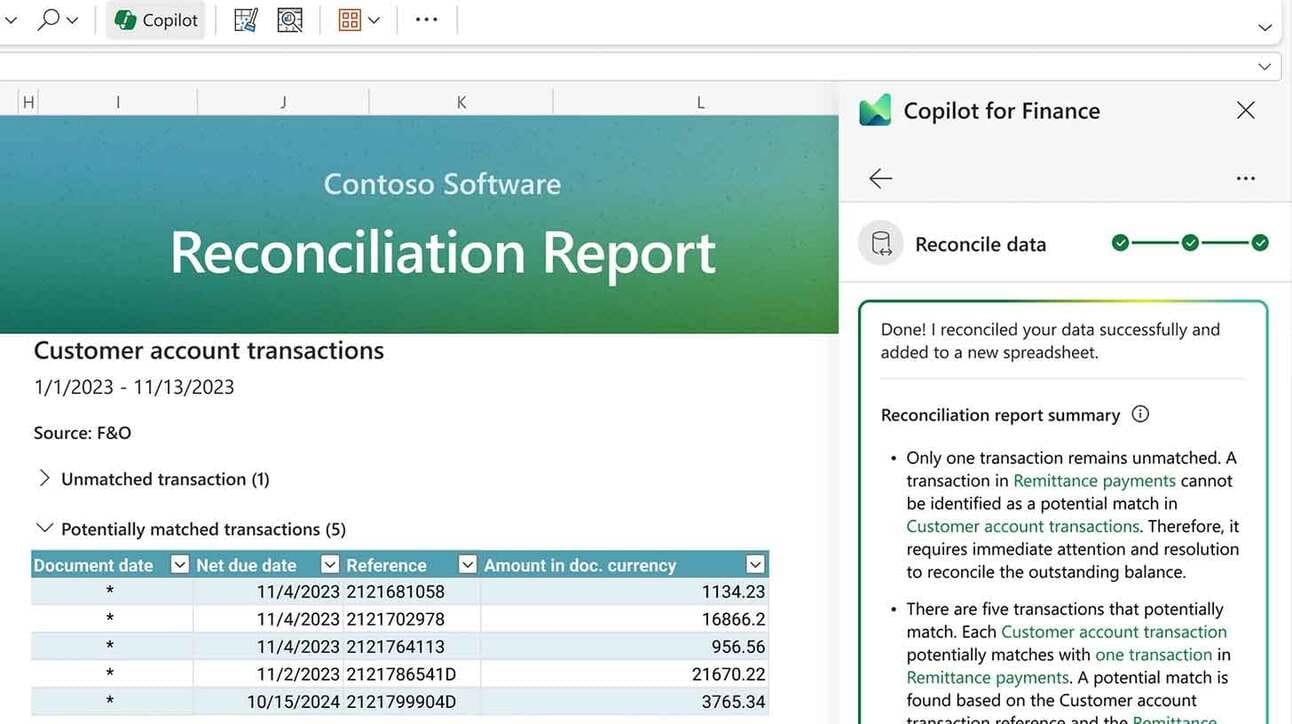Image resolution: width=1292 pixels, height=724 pixels.
Task: Click the Reconciliation report summary heading
Action: [1000, 415]
